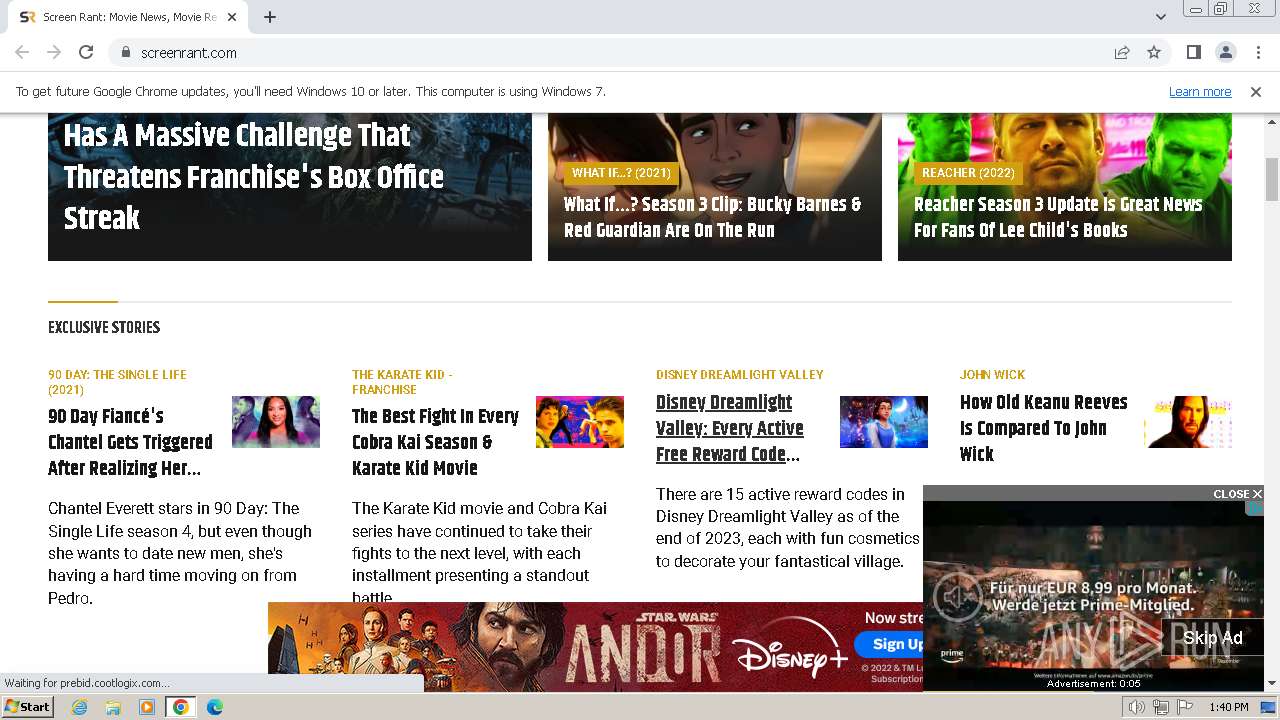Click the taskbar clock showing 1:40 PM
Screen dimensions: 1280x720
click(x=1229, y=707)
